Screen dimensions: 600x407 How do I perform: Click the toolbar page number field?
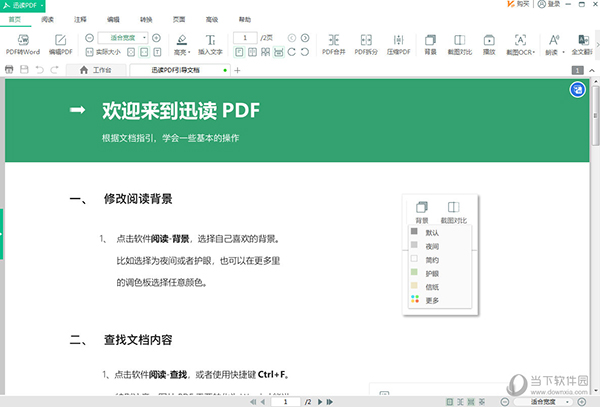pyautogui.click(x=245, y=38)
